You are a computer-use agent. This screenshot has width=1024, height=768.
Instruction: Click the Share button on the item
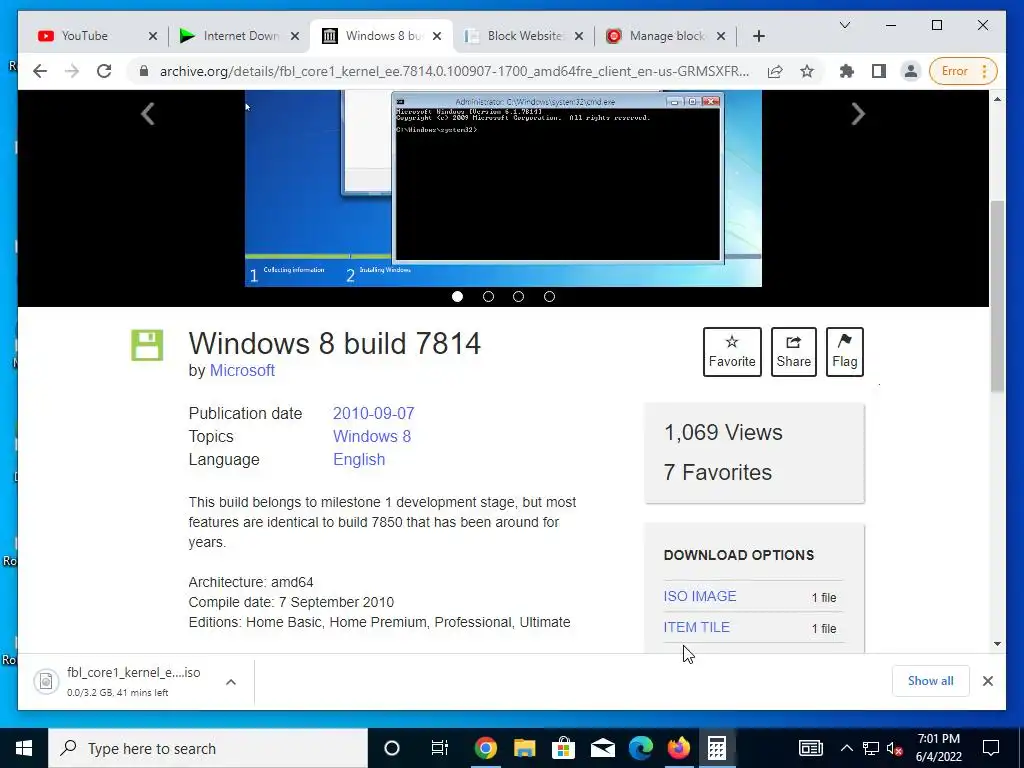[793, 352]
